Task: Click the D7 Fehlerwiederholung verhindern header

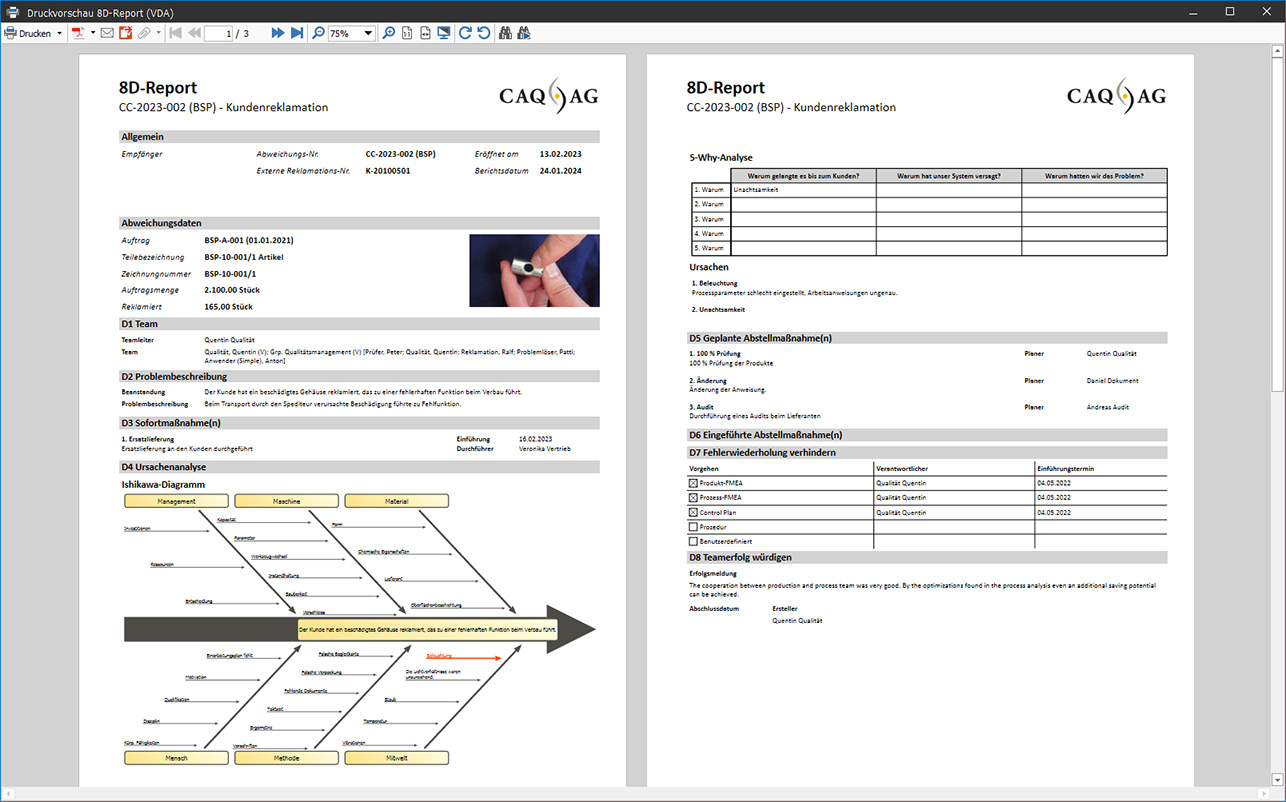Action: (927, 452)
